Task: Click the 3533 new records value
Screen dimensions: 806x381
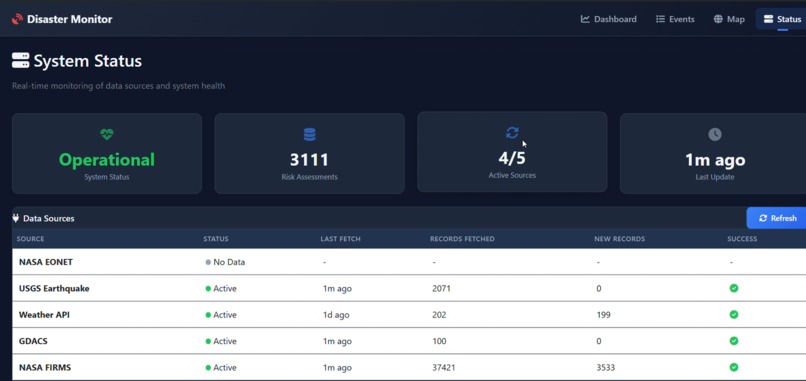Action: (x=606, y=368)
